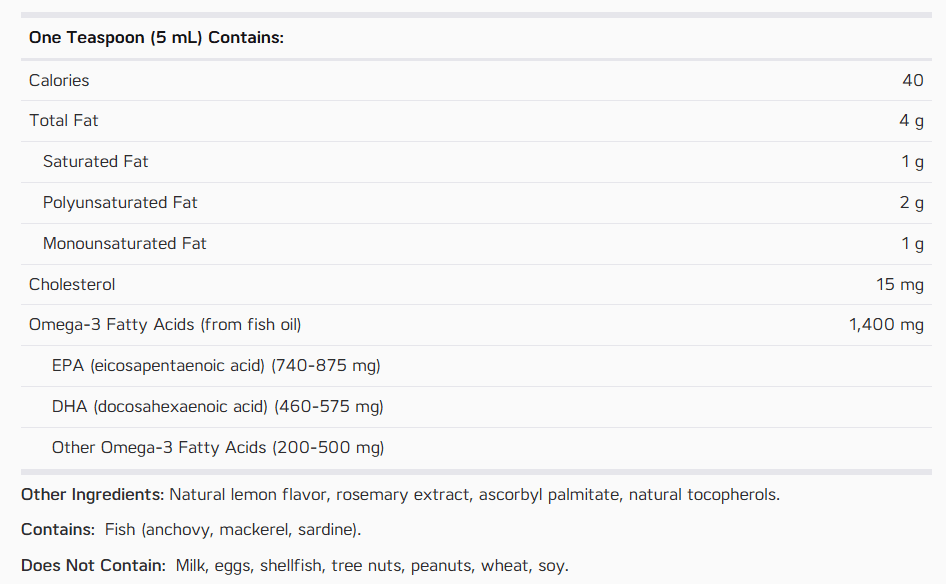The image size is (946, 584).
Task: Select the EPA (eicosapentaenoic acid) line
Action: (216, 366)
